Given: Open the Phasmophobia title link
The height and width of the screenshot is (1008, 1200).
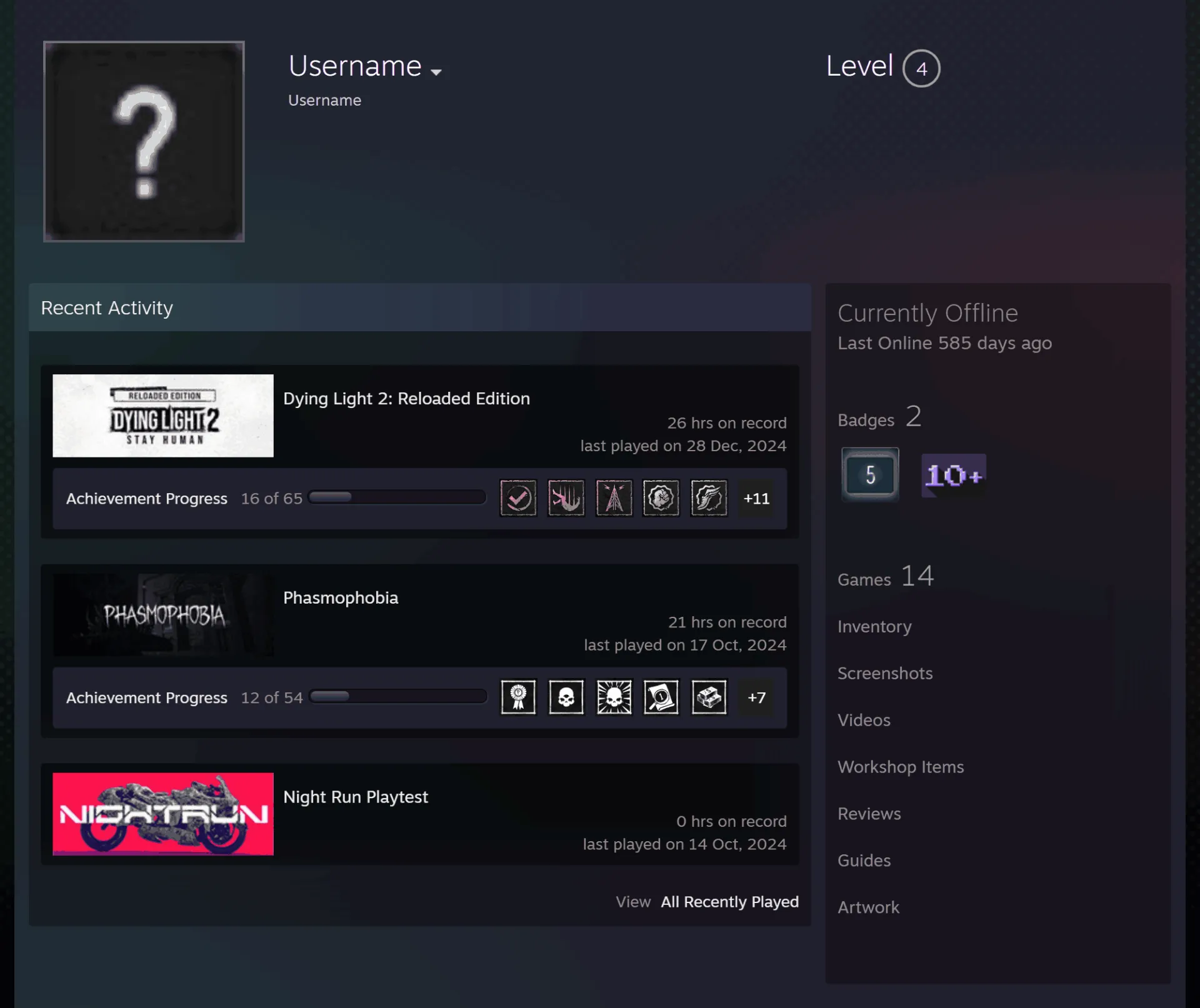Looking at the screenshot, I should [x=341, y=597].
